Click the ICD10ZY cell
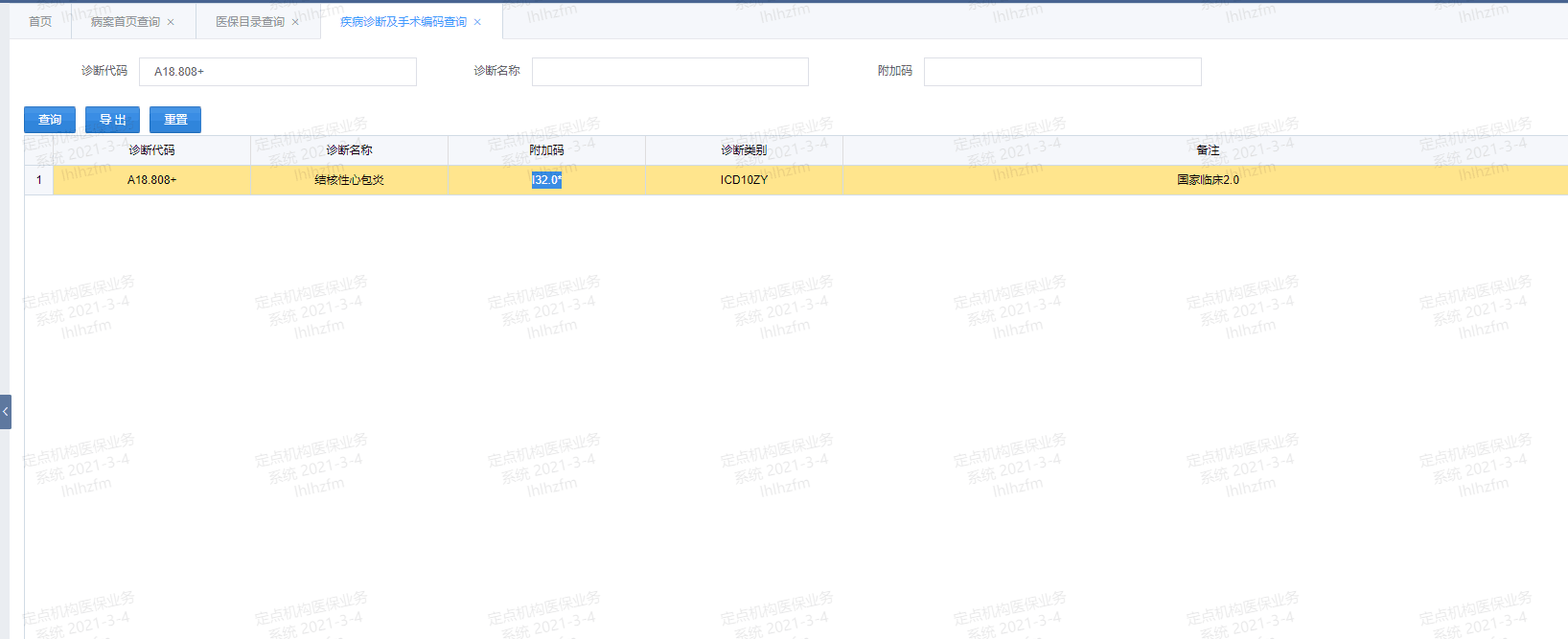This screenshot has width=1568, height=639. pos(744,180)
